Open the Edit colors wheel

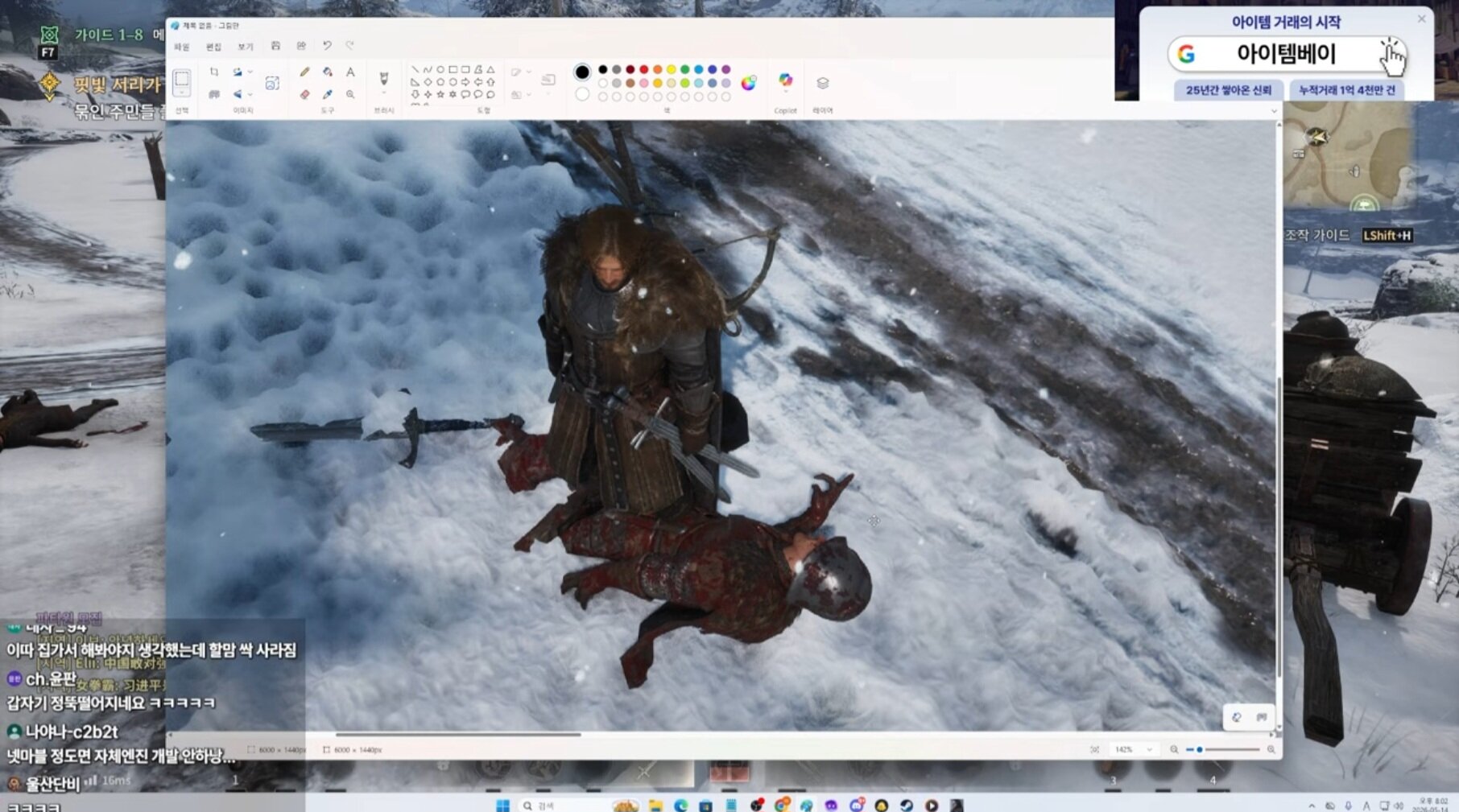[x=749, y=83]
